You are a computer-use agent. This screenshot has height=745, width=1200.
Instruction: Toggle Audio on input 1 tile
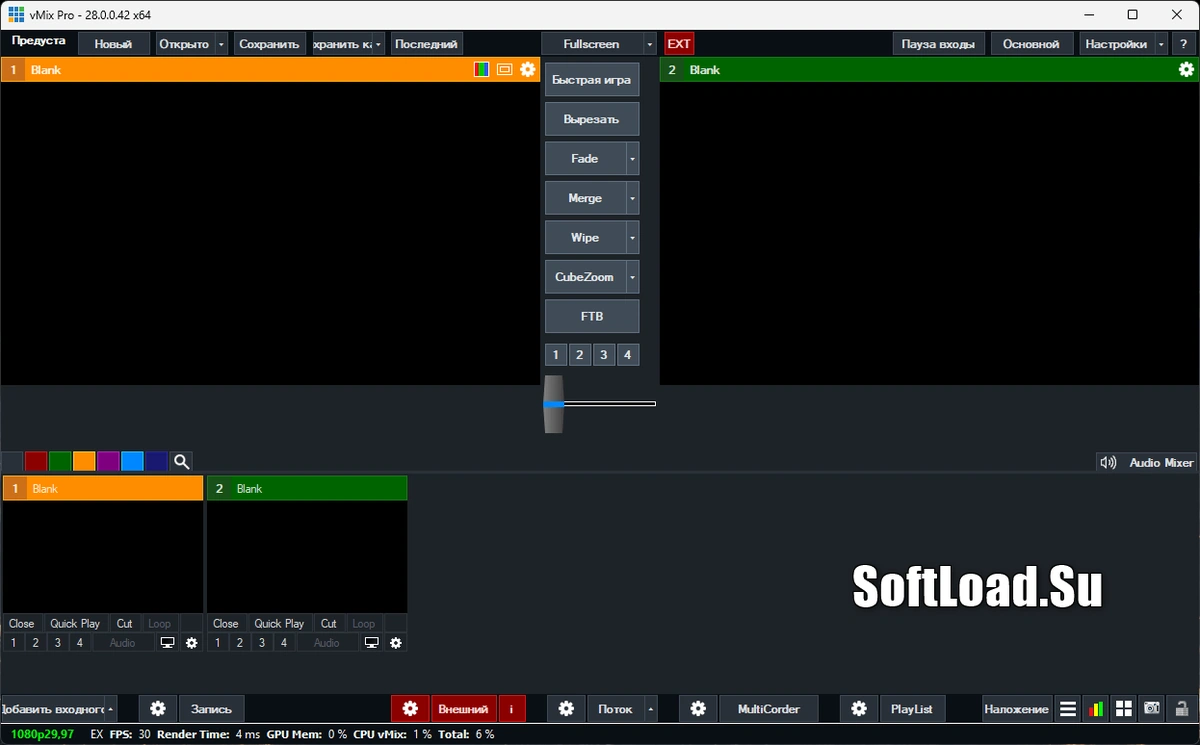[x=122, y=643]
